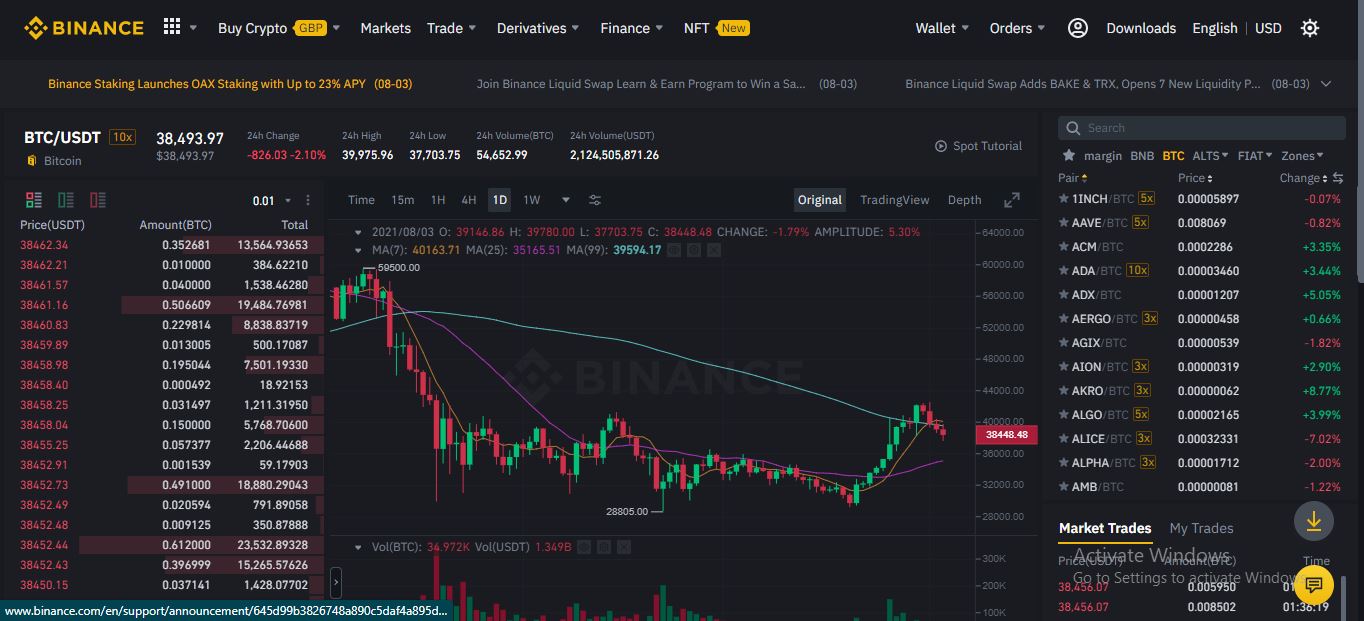This screenshot has height=621, width=1364.
Task: Select the margin market tab
Action: pyautogui.click(x=1103, y=156)
